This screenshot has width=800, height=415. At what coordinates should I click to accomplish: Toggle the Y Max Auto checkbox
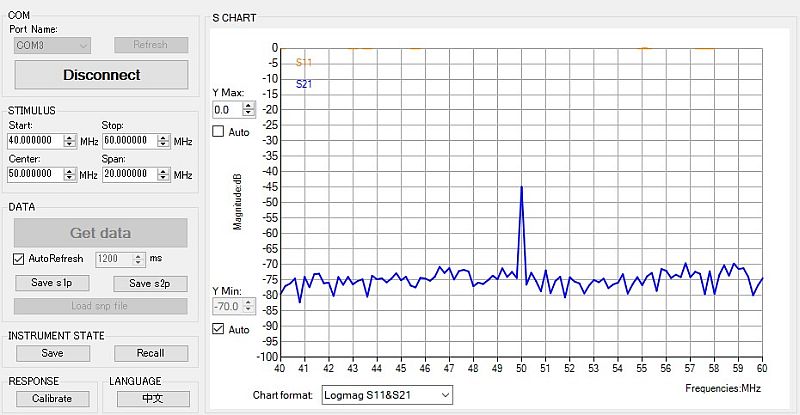(219, 132)
